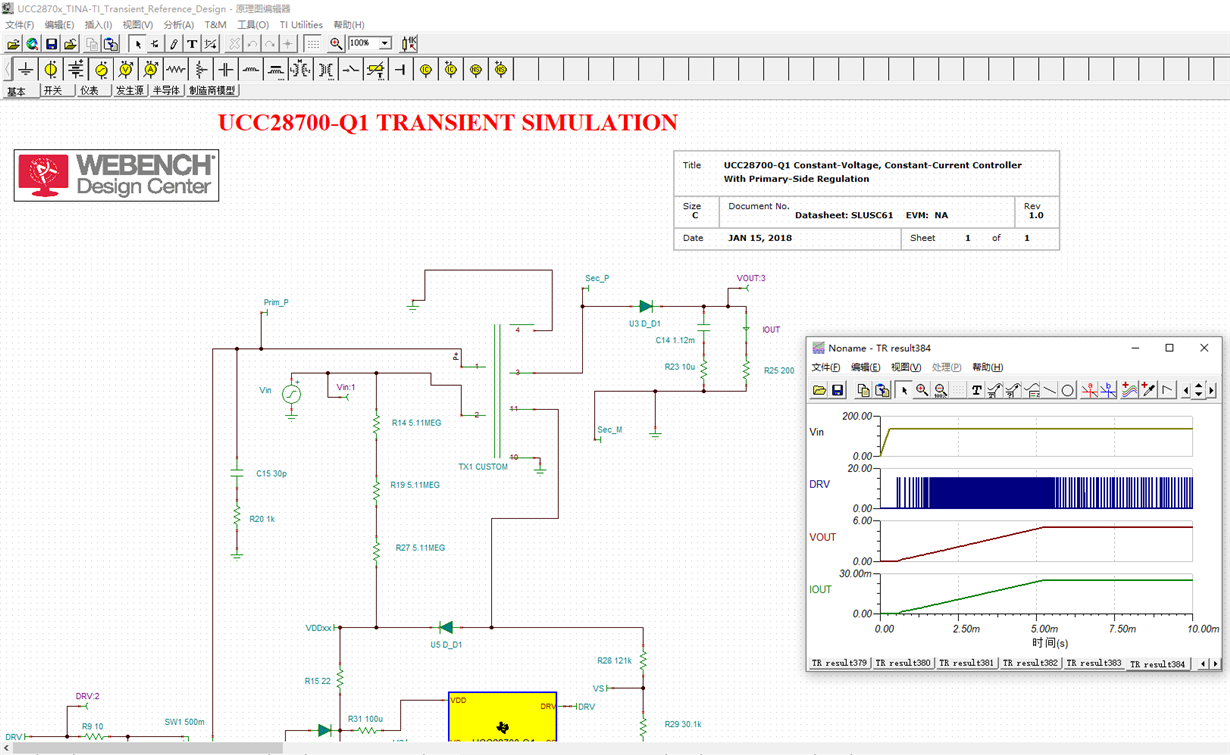Click the Vin voltage source symbol

291,394
